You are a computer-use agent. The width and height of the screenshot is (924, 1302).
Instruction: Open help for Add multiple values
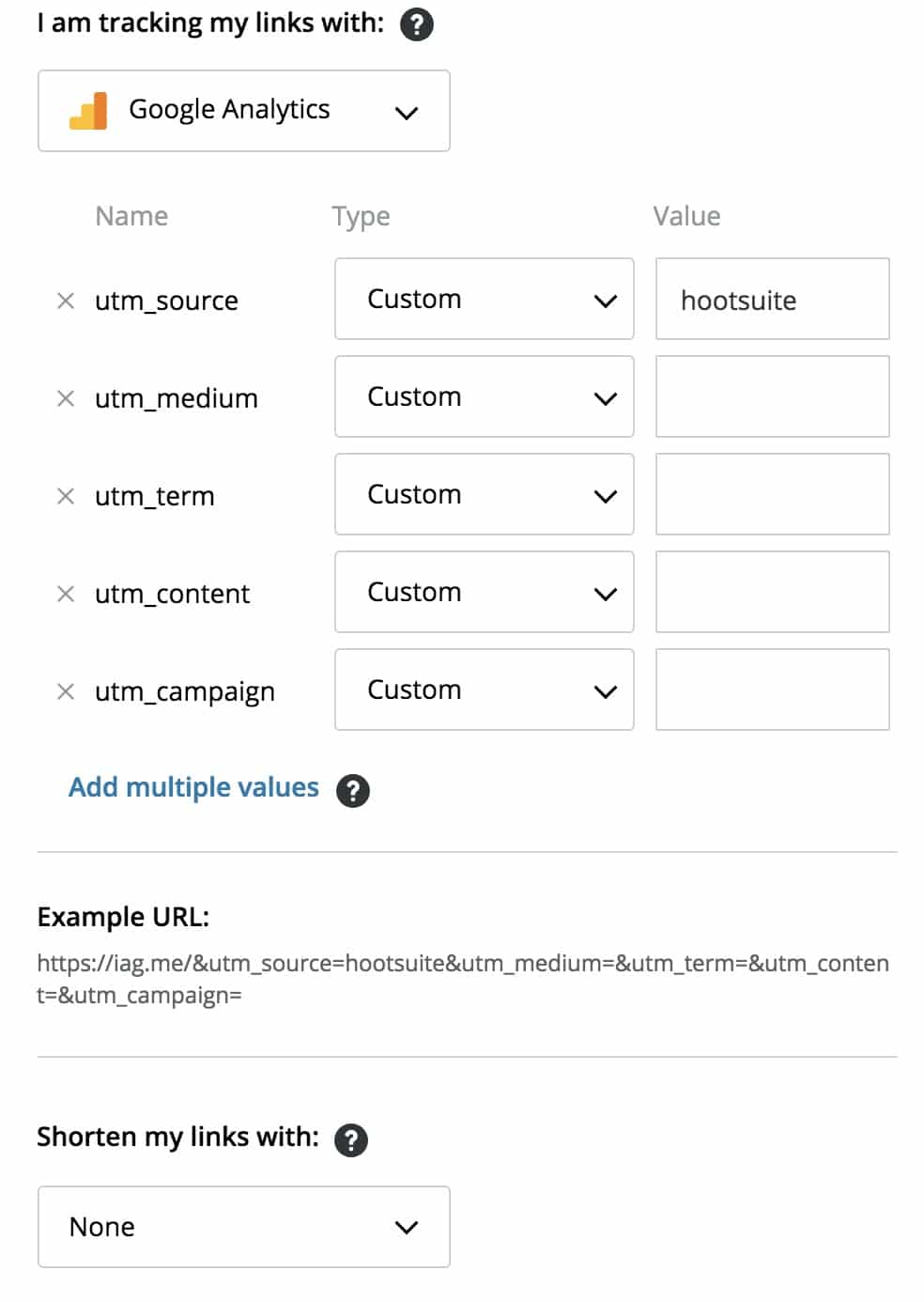tap(353, 790)
